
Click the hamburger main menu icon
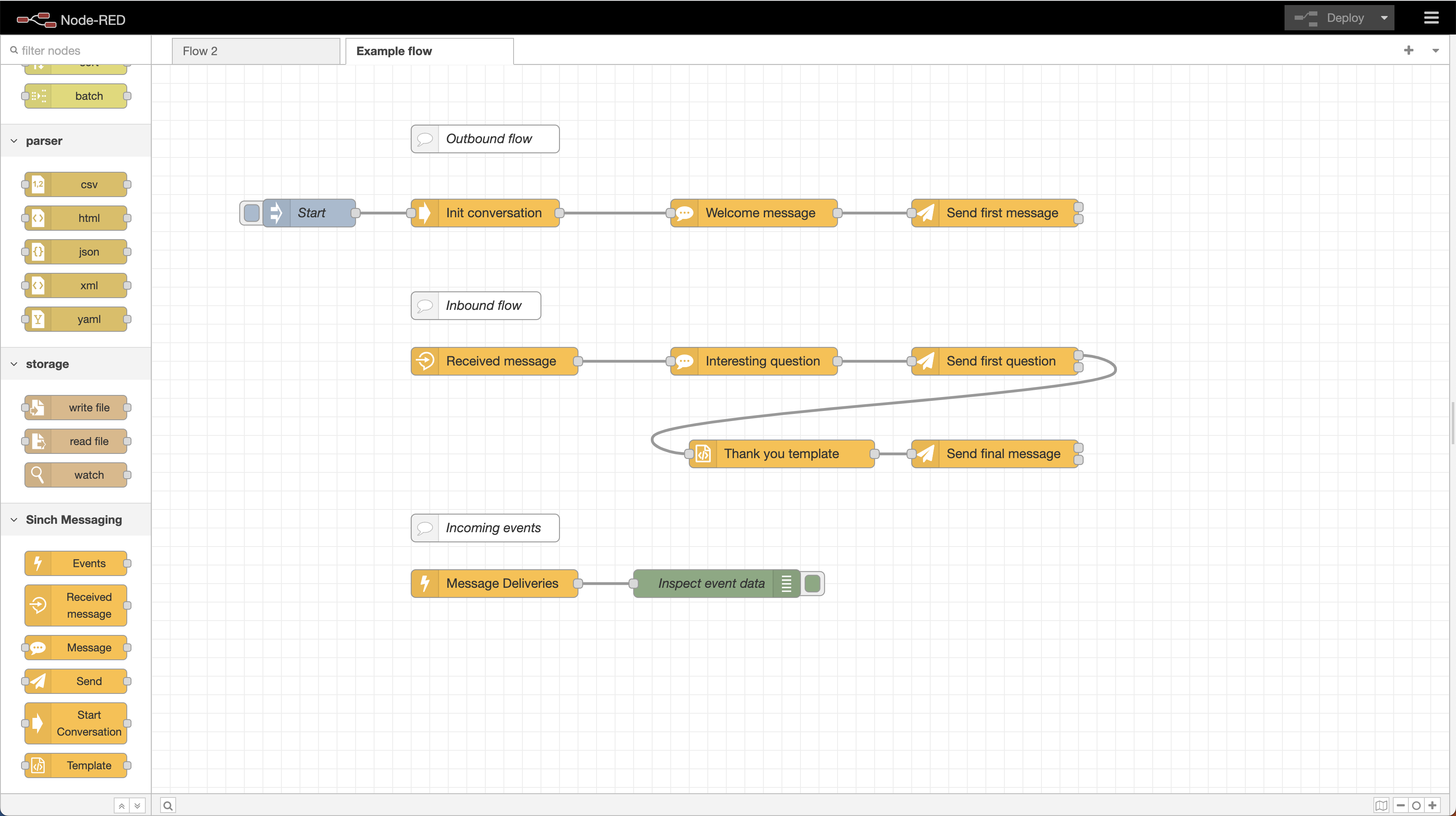pos(1431,18)
